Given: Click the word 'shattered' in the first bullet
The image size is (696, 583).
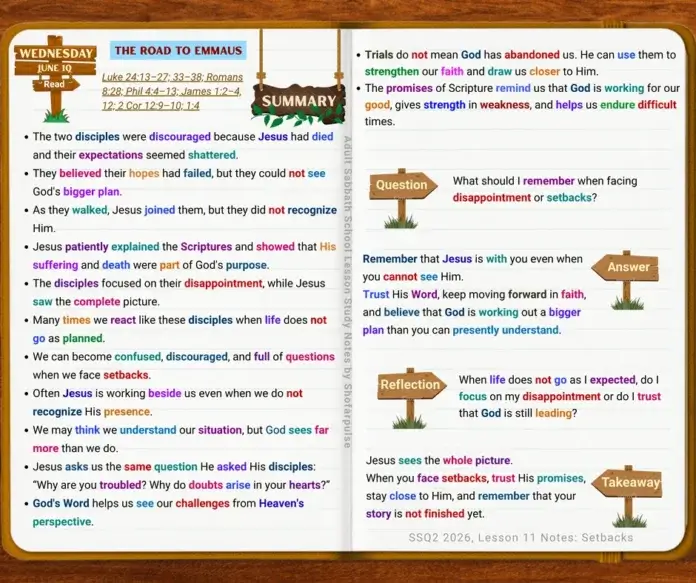Looking at the screenshot, I should tap(213, 155).
